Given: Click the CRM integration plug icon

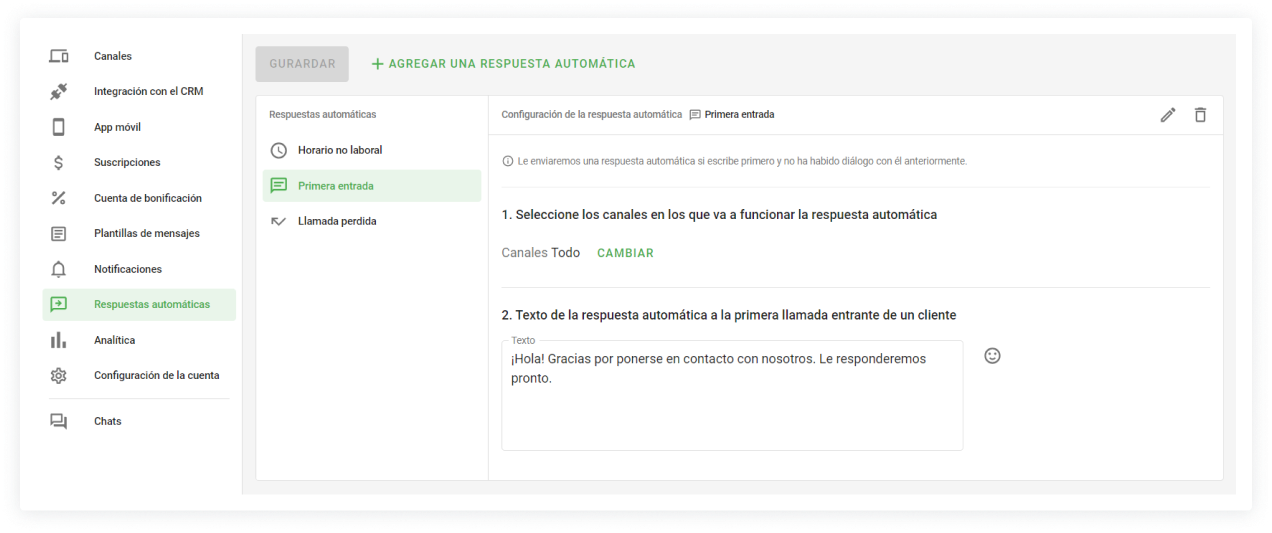Looking at the screenshot, I should [x=59, y=92].
